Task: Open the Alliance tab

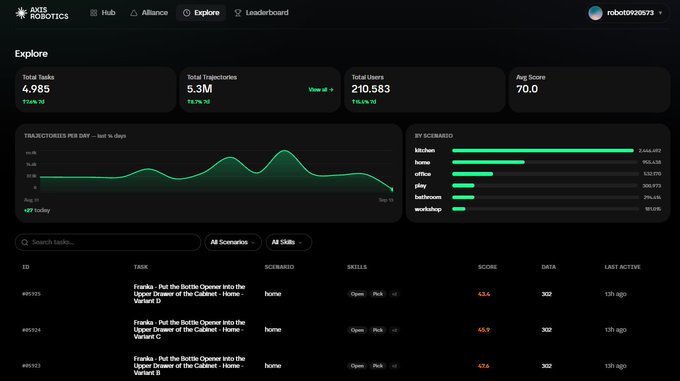Action: tap(149, 13)
